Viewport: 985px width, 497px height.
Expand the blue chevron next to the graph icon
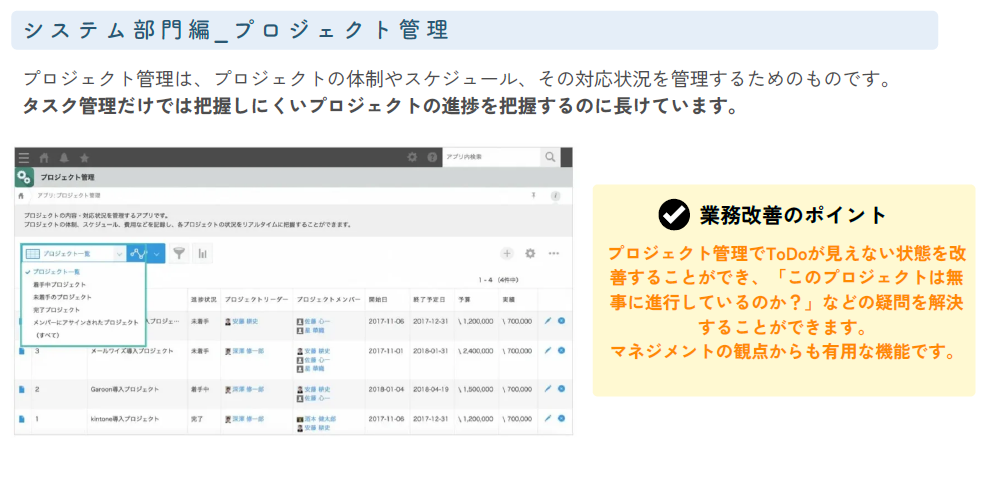click(156, 254)
